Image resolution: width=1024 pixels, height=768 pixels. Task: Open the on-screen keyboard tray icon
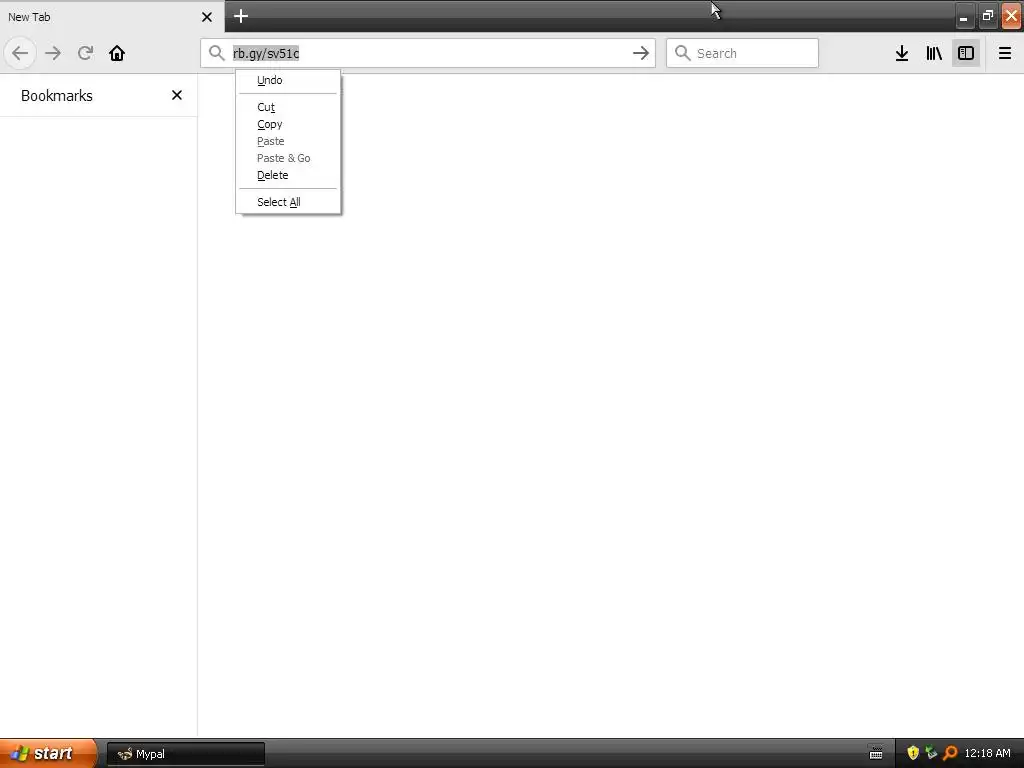[x=876, y=753]
